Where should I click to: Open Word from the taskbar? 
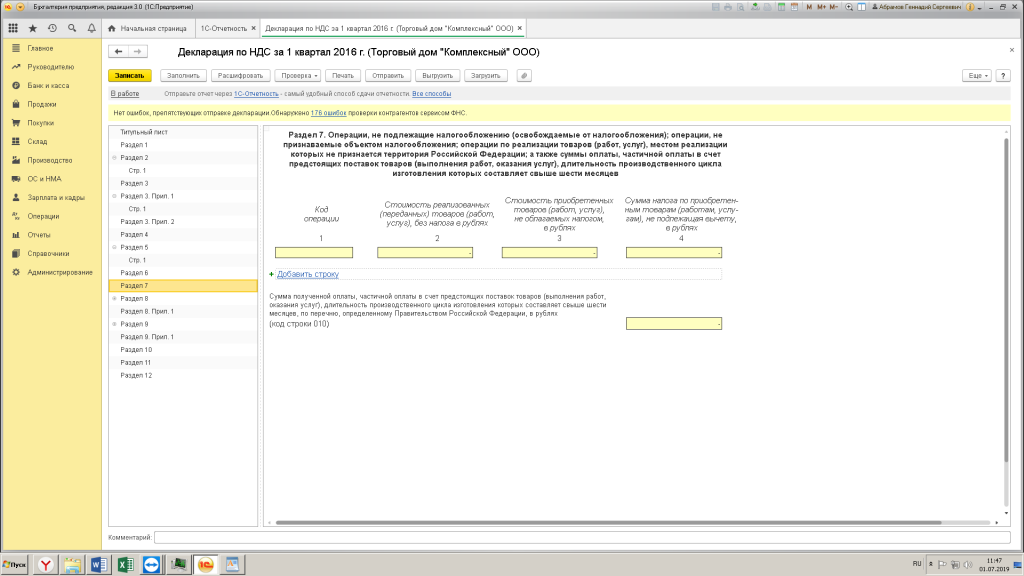click(x=99, y=564)
